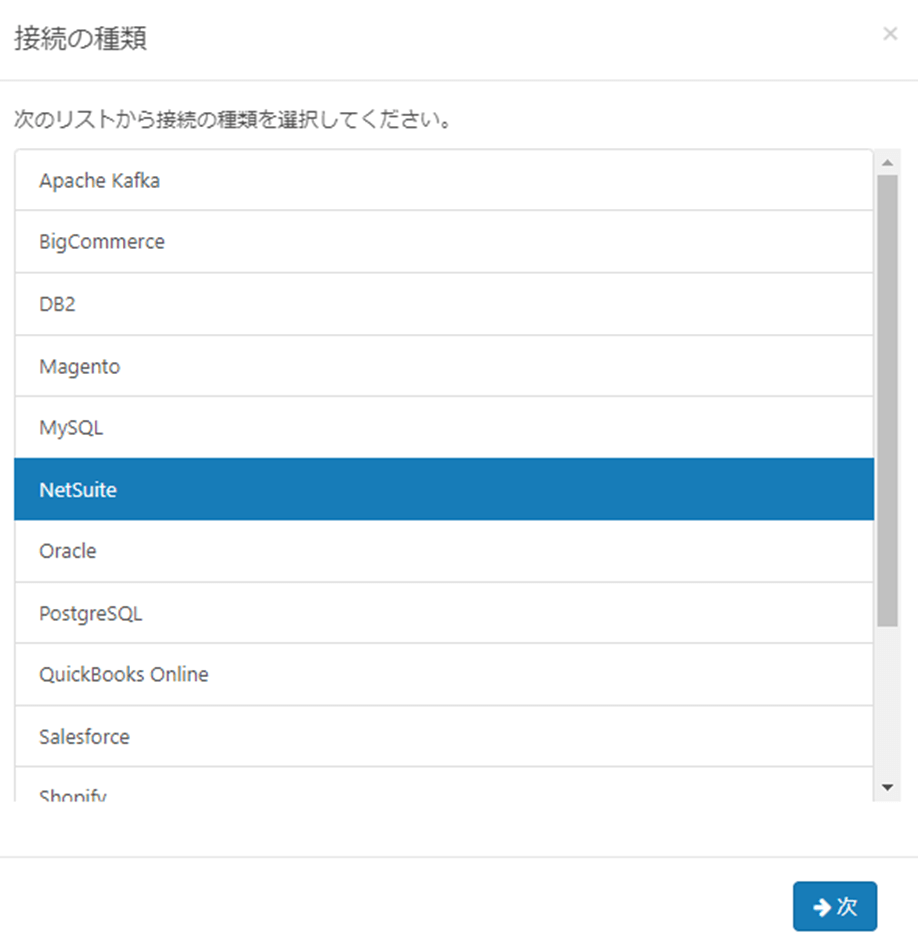Click the arrow icon on the 次 button
Image resolution: width=918 pixels, height=947 pixels.
coord(822,906)
